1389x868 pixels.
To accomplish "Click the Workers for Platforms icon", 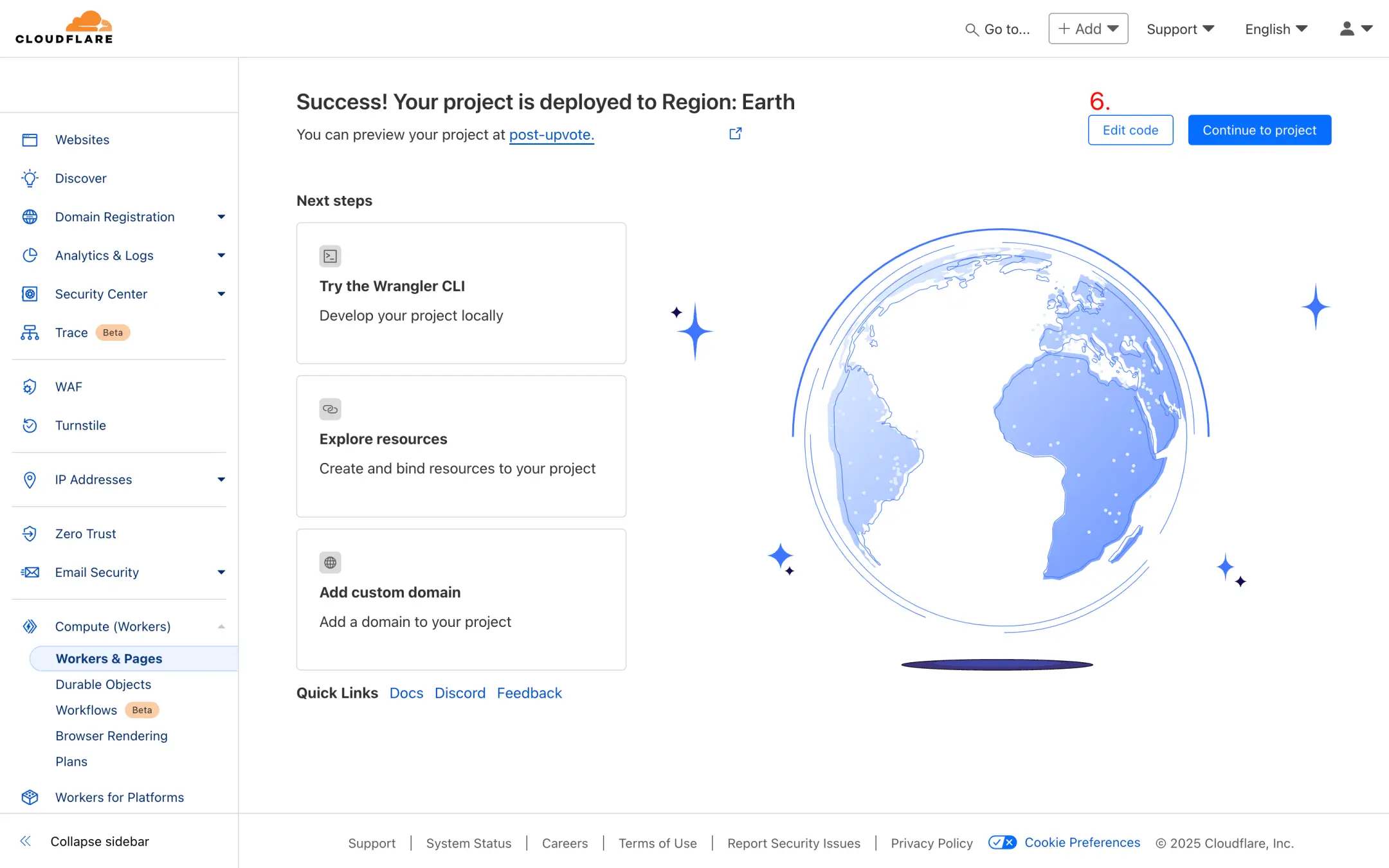I will pos(30,797).
